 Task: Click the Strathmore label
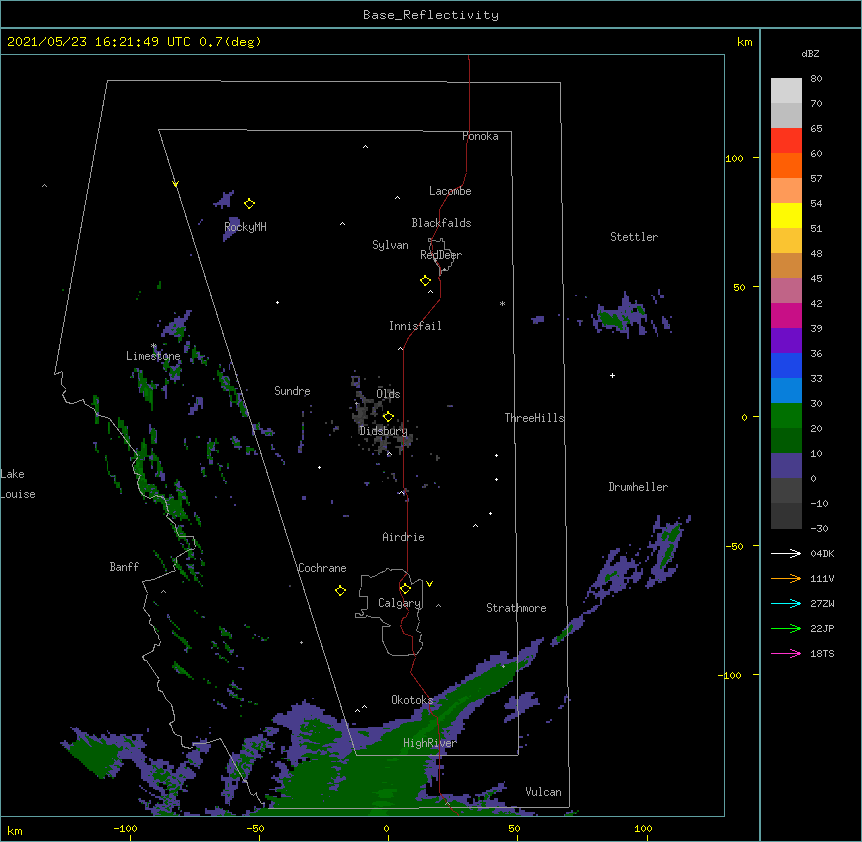[x=516, y=608]
